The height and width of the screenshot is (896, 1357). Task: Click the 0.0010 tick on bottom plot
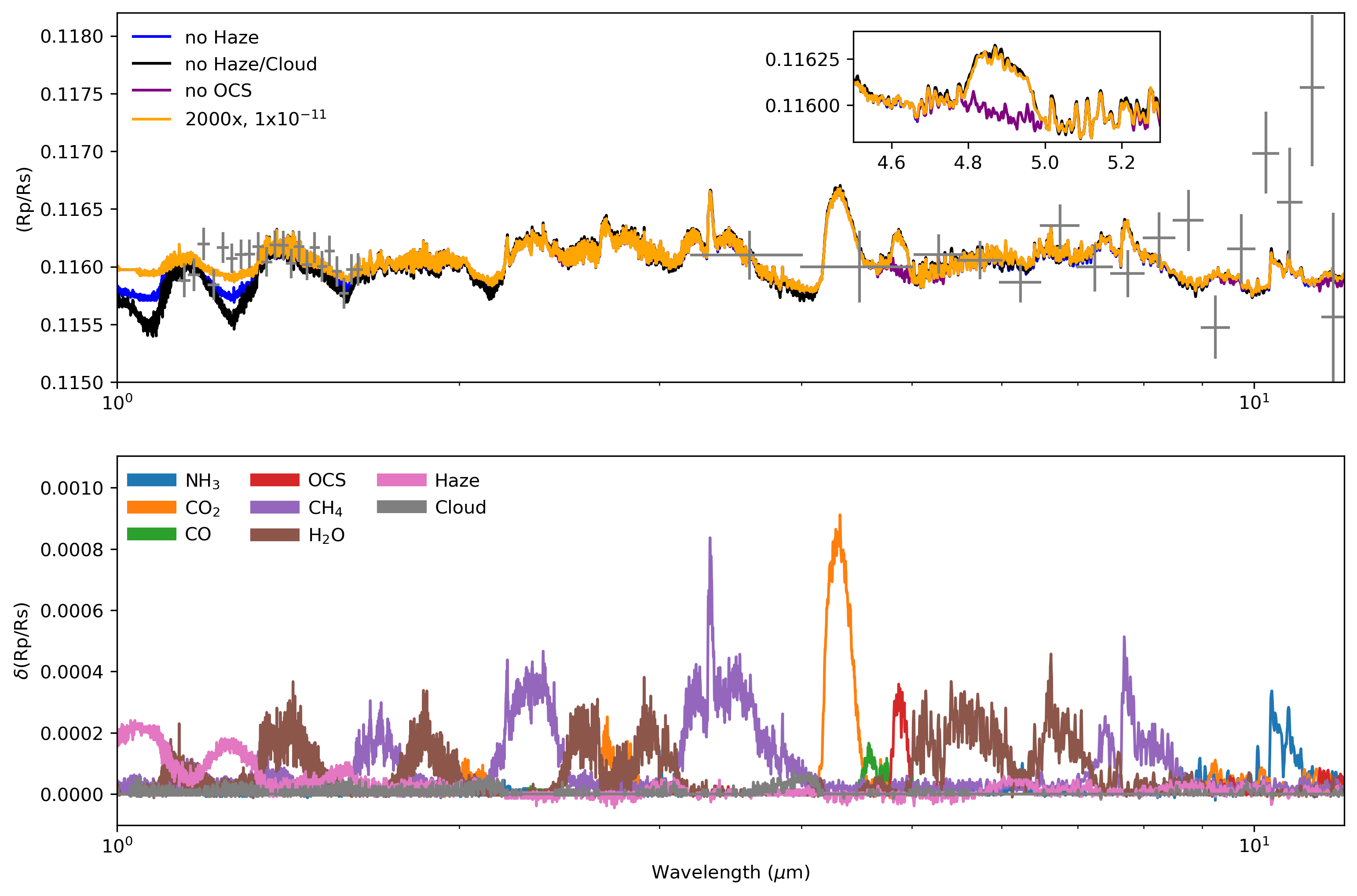point(72,488)
